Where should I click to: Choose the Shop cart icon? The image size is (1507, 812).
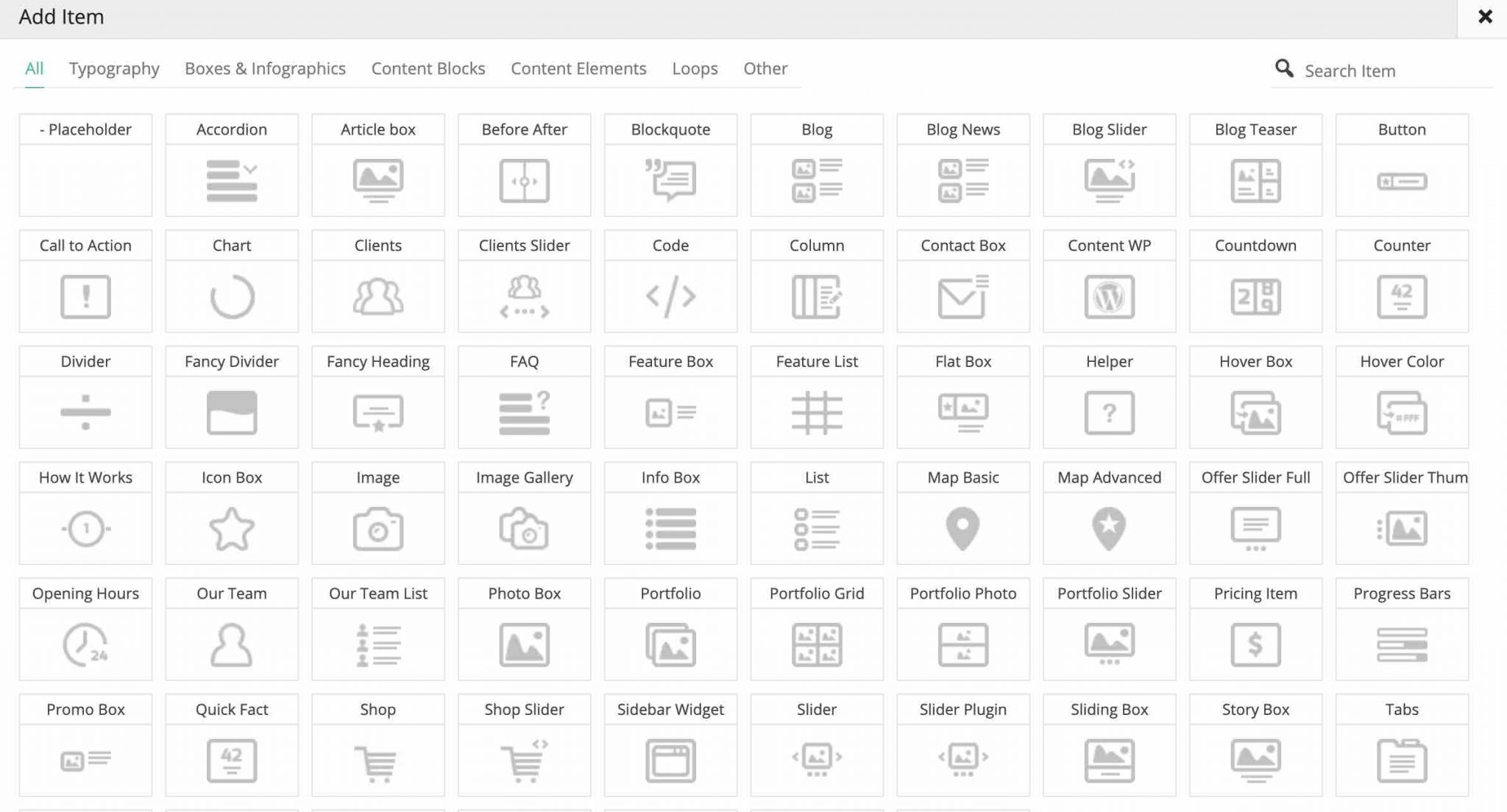tap(377, 761)
